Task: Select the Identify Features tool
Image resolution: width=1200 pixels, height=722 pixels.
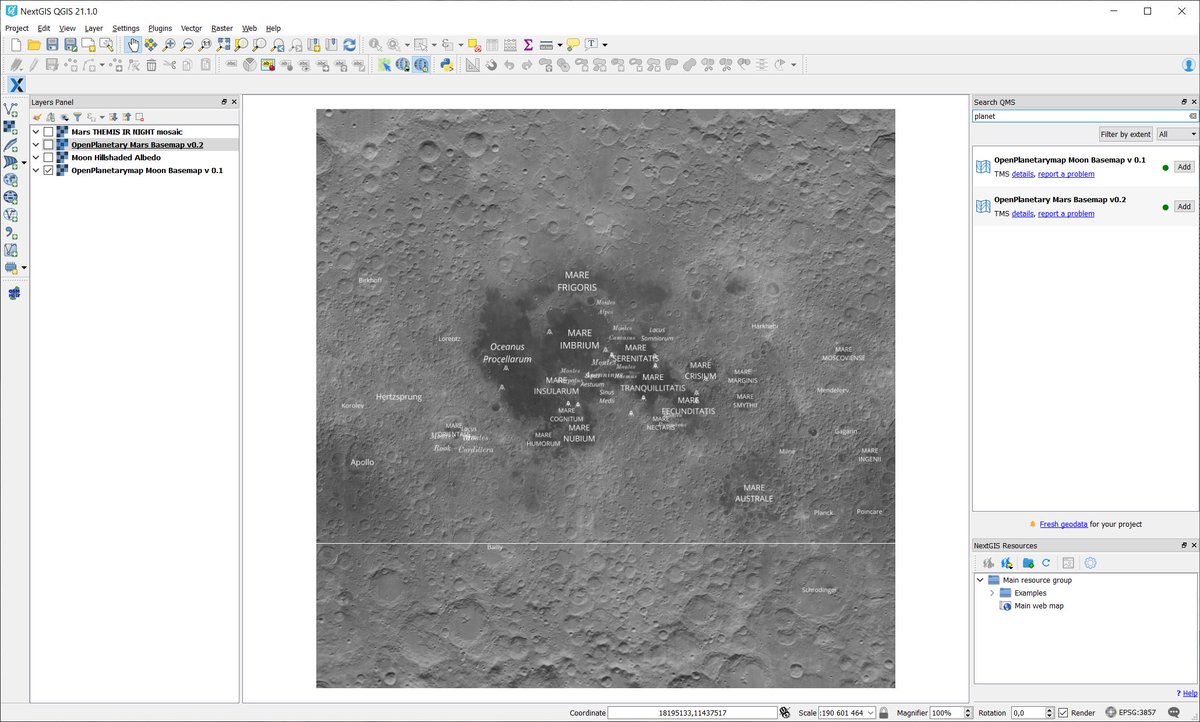Action: point(374,45)
